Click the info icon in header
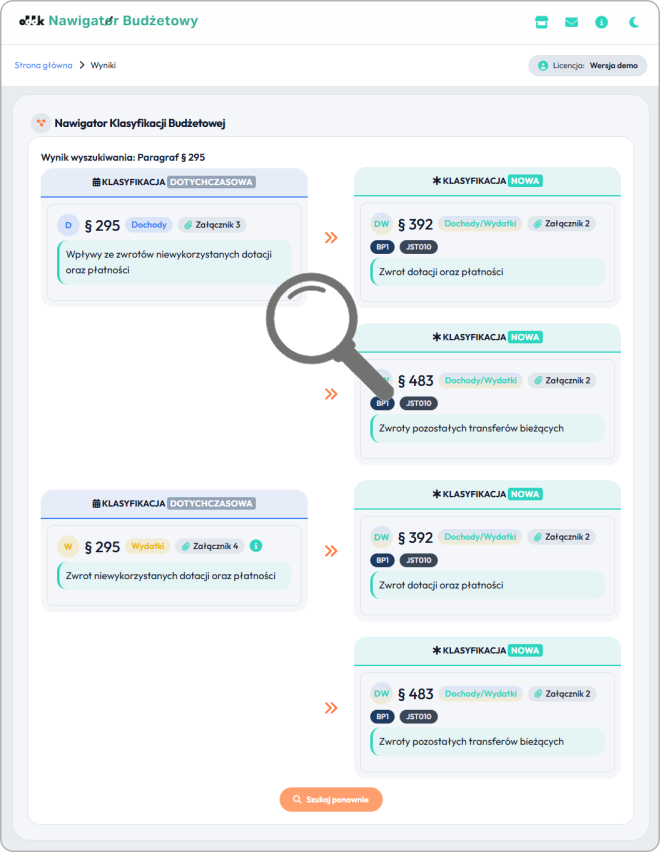The image size is (660, 852). [x=601, y=22]
